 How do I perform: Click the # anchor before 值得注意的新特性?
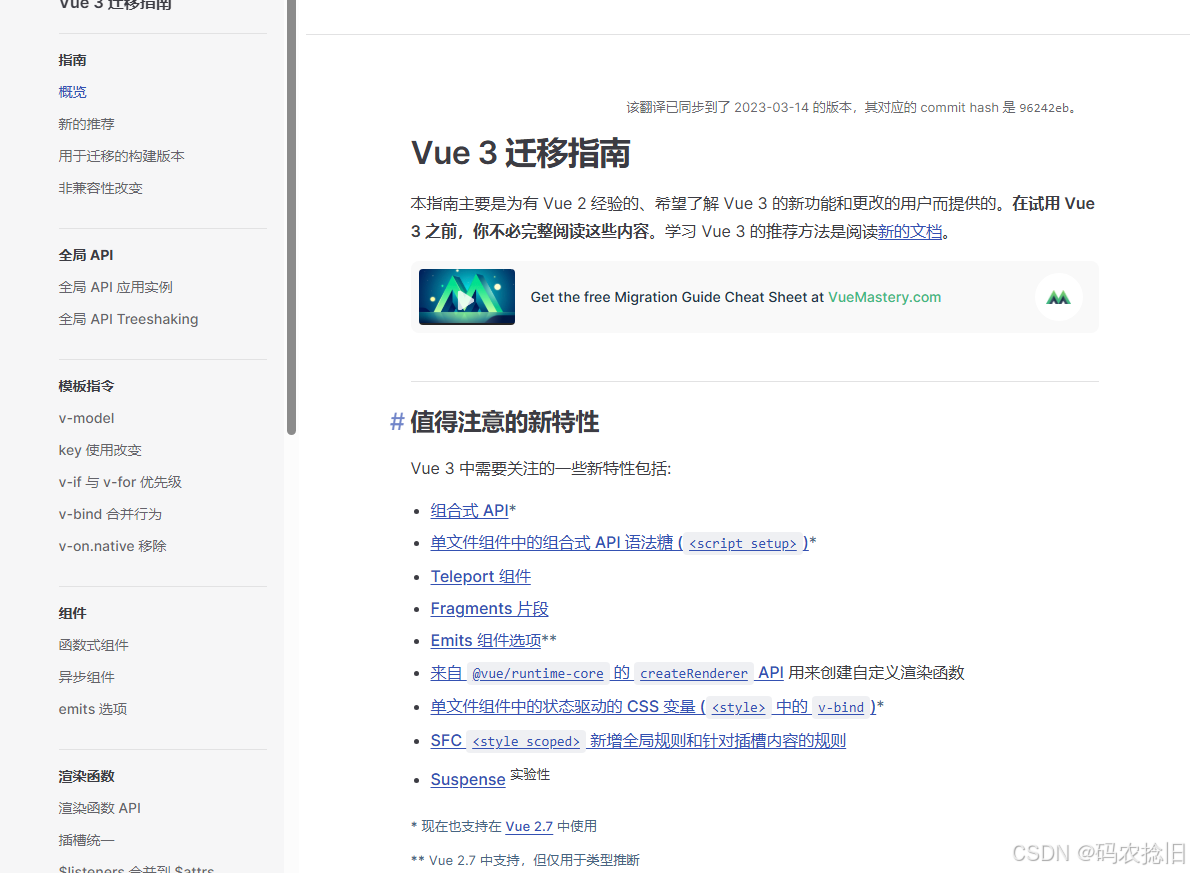click(x=397, y=422)
